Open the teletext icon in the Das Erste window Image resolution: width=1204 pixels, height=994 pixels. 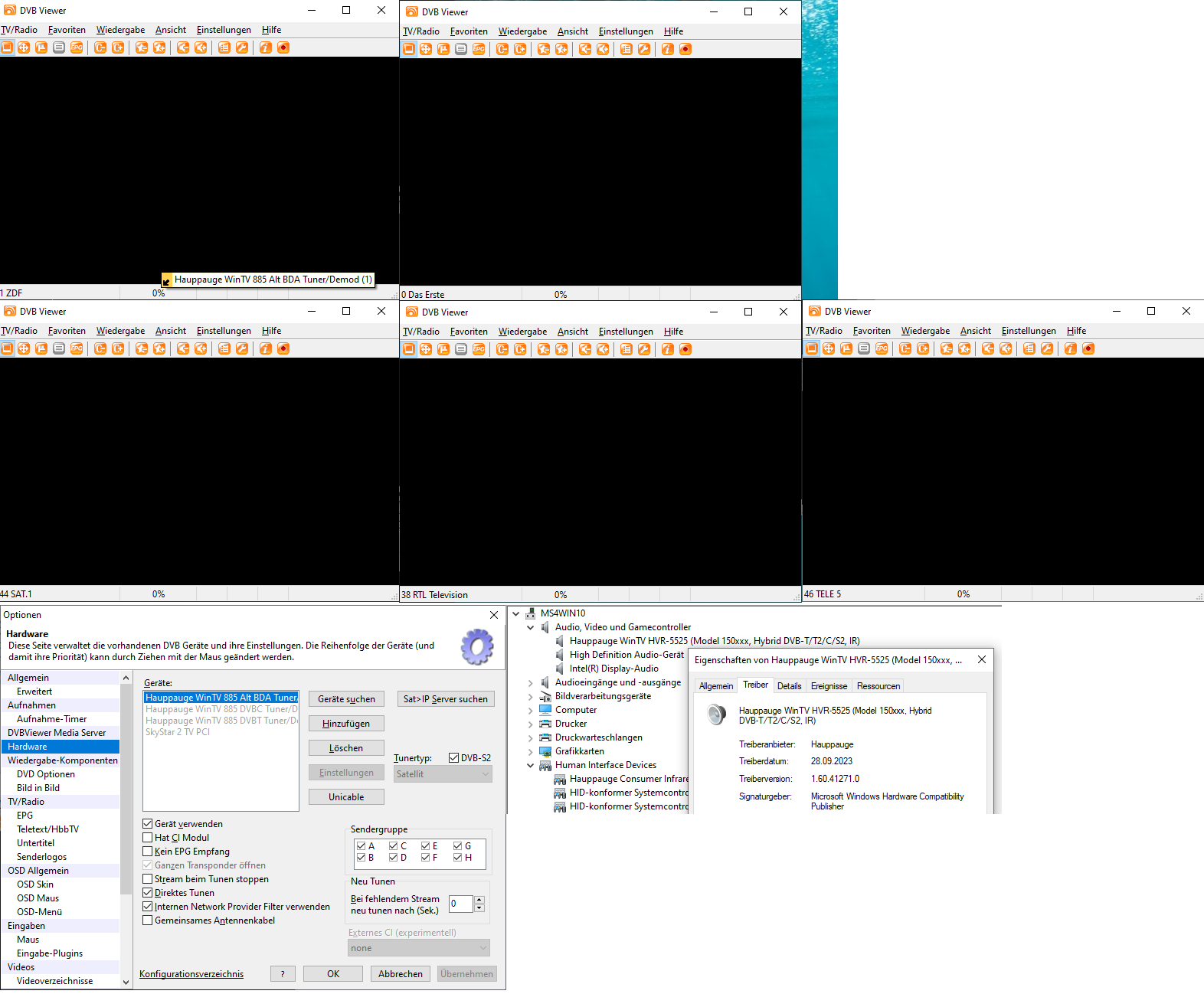(x=461, y=49)
